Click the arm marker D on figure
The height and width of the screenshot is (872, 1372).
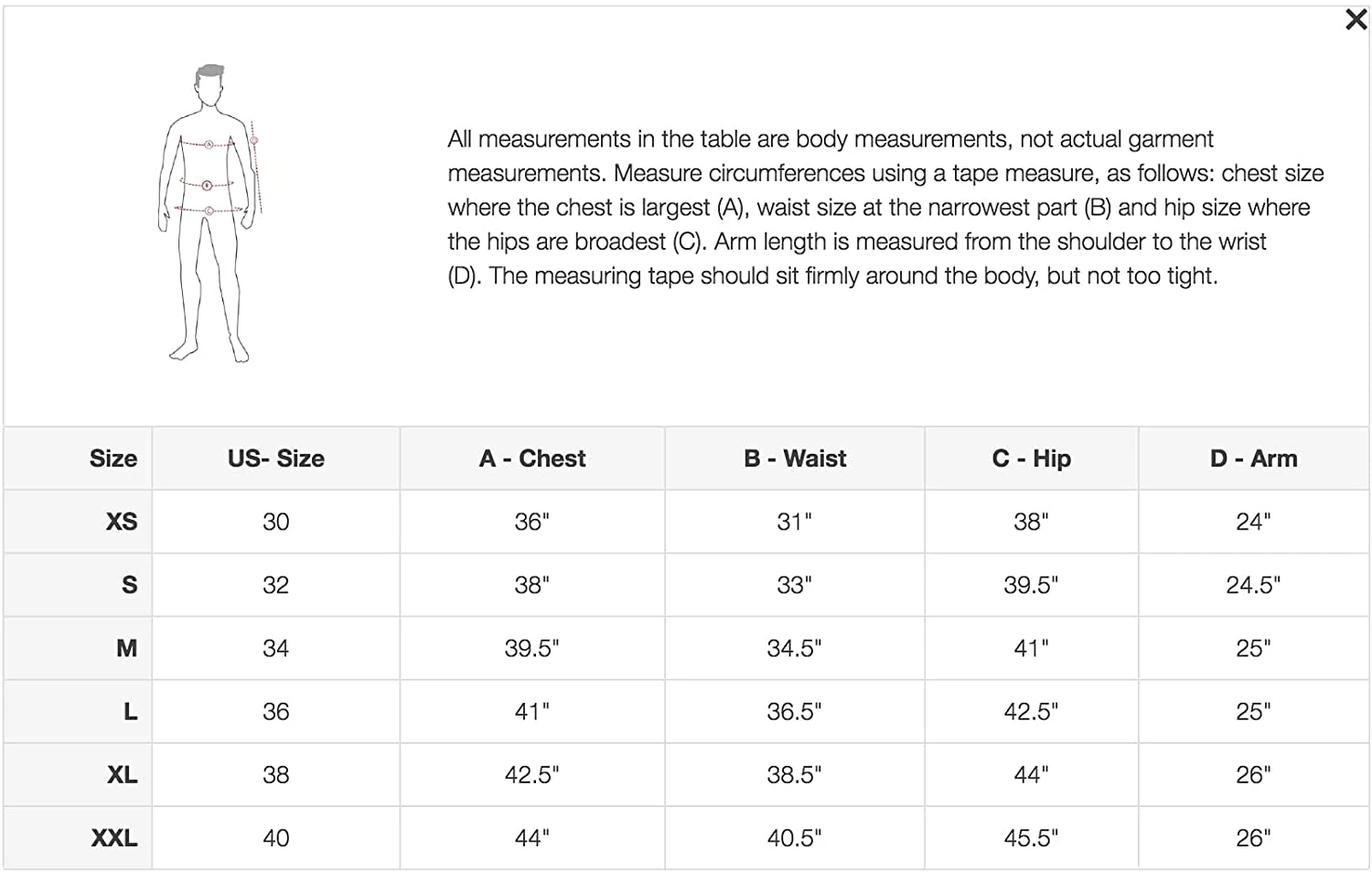click(254, 141)
